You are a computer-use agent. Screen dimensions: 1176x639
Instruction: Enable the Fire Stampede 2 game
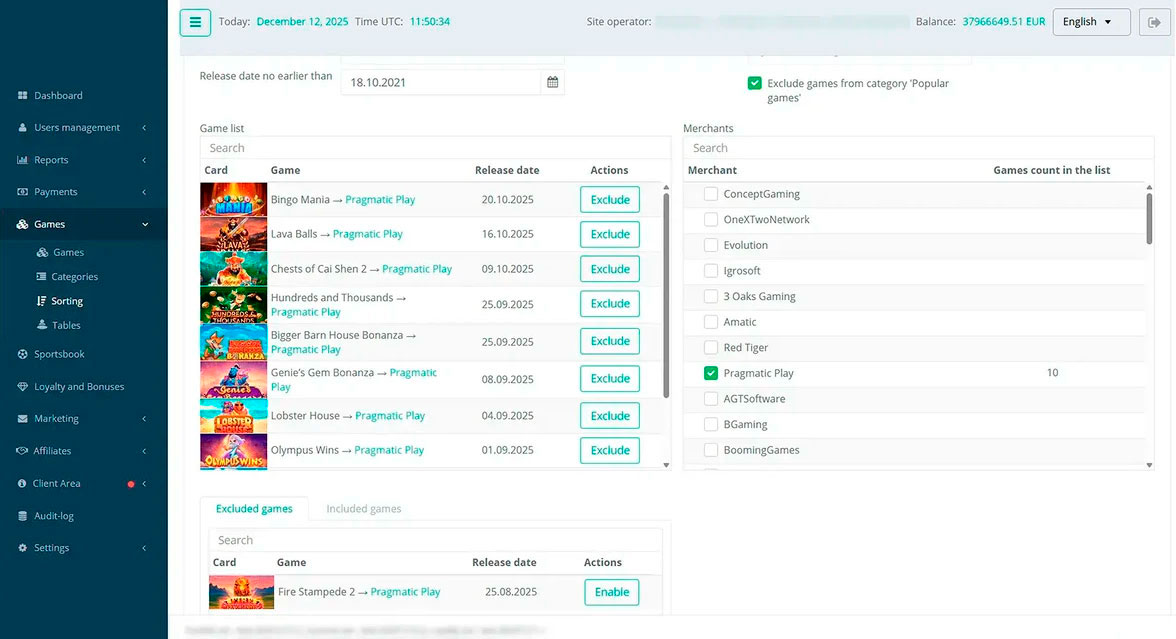point(612,592)
